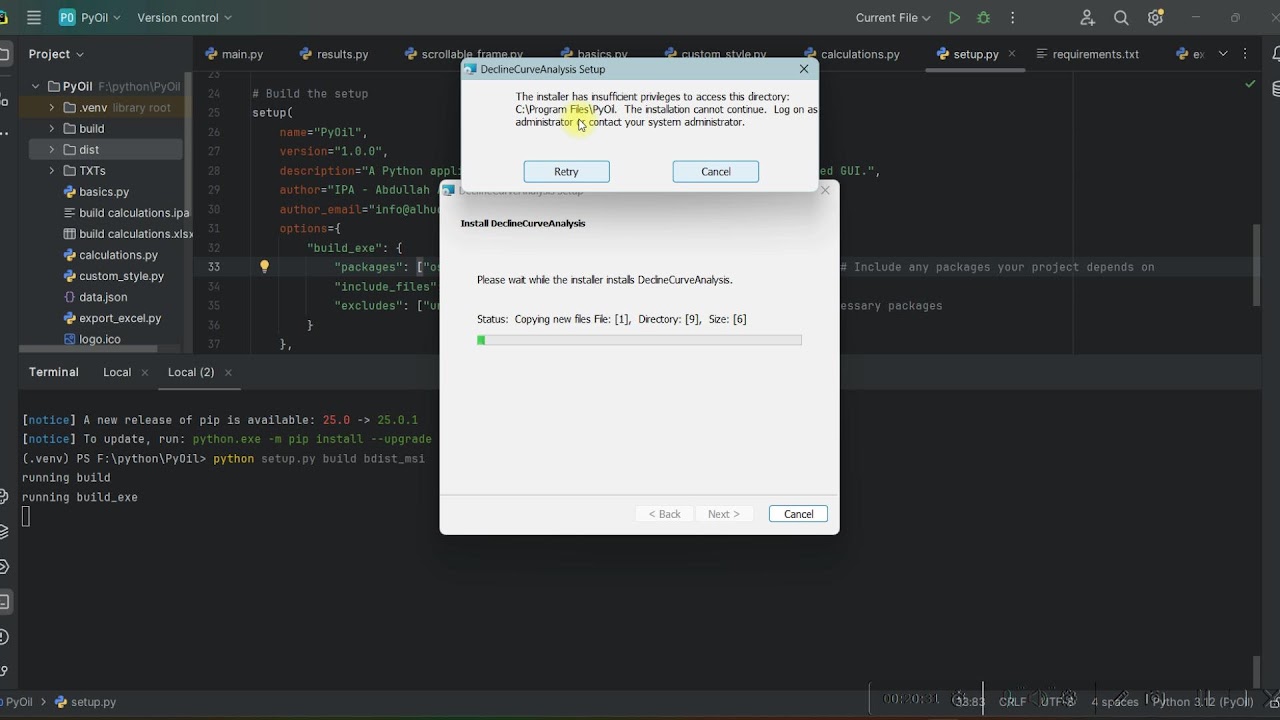Image resolution: width=1280 pixels, height=720 pixels.
Task: Select build calculations.ipa in the Project tree
Action: [x=127, y=212]
